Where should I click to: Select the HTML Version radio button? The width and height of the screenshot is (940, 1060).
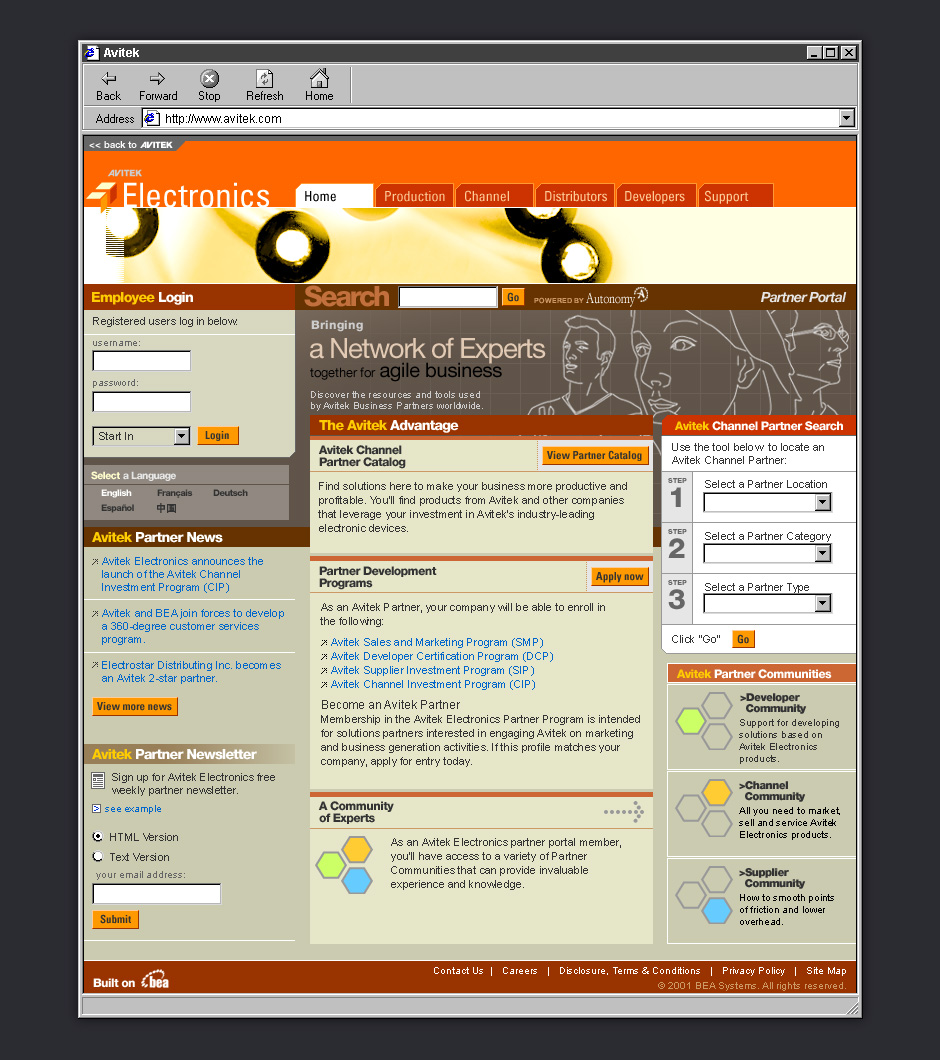coord(98,837)
